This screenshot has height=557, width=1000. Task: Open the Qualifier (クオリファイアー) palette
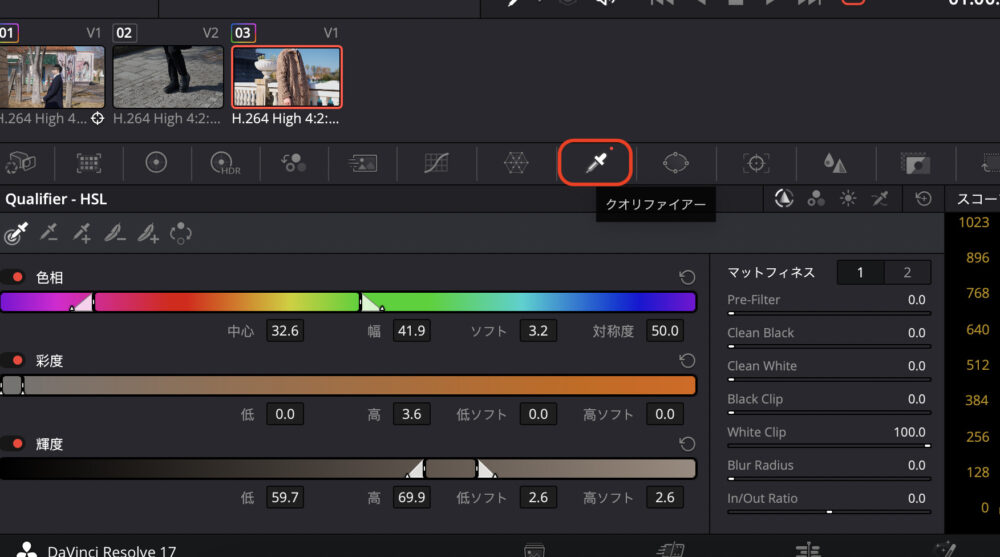tap(596, 163)
